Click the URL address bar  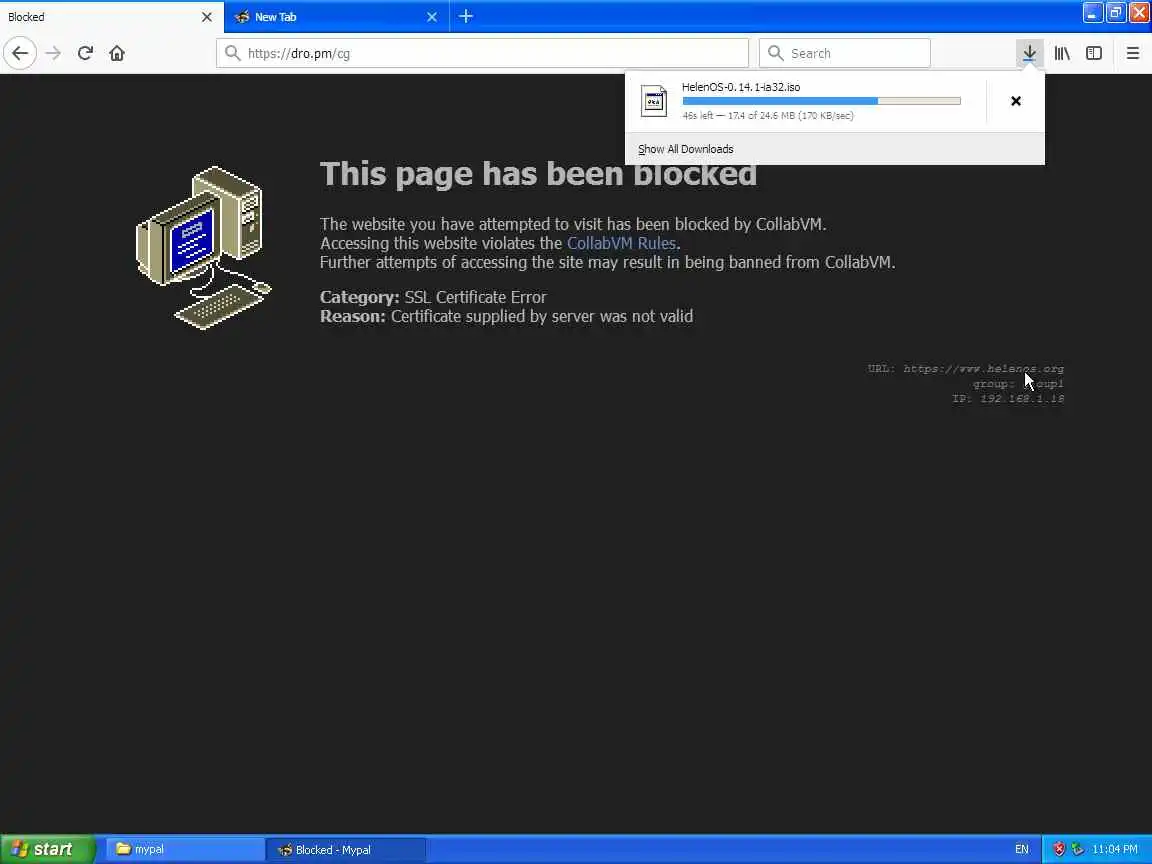(x=482, y=53)
